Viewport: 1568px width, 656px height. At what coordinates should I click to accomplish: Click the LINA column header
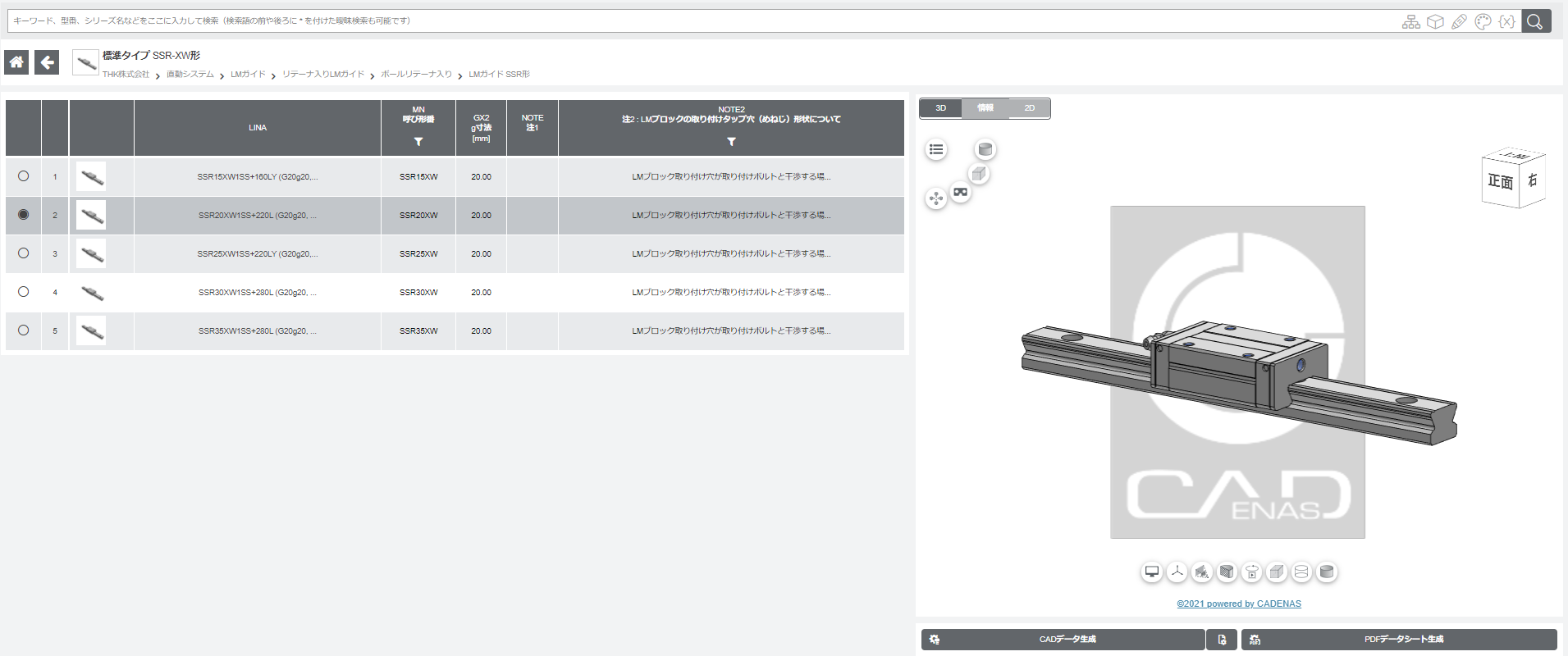point(258,128)
